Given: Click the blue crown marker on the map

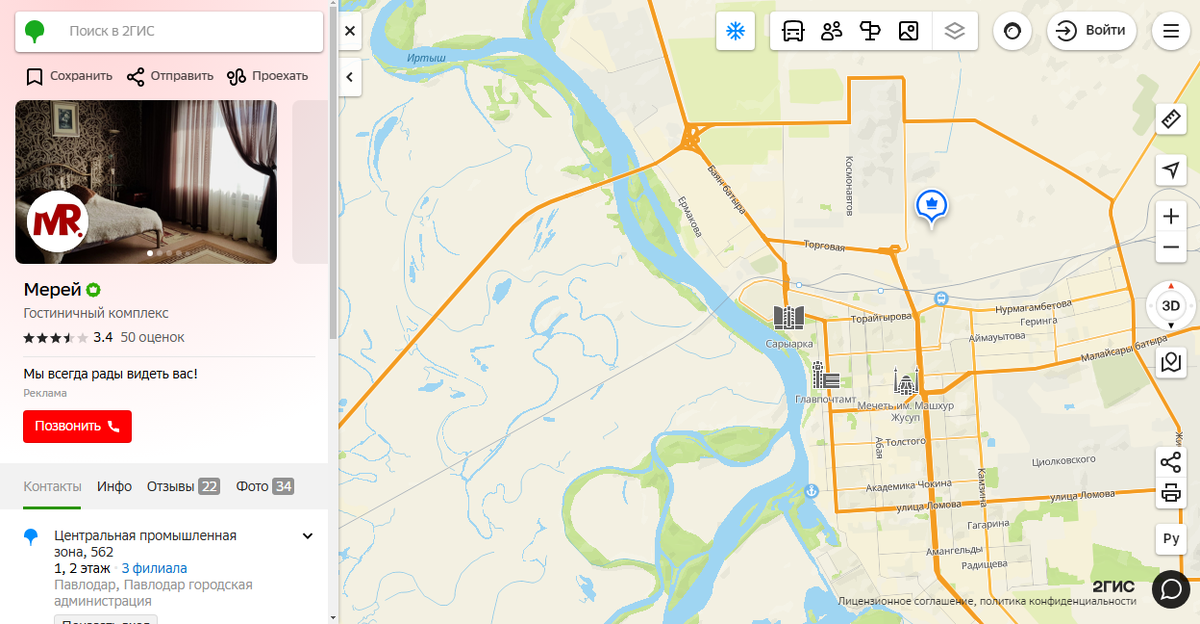Looking at the screenshot, I should point(932,207).
